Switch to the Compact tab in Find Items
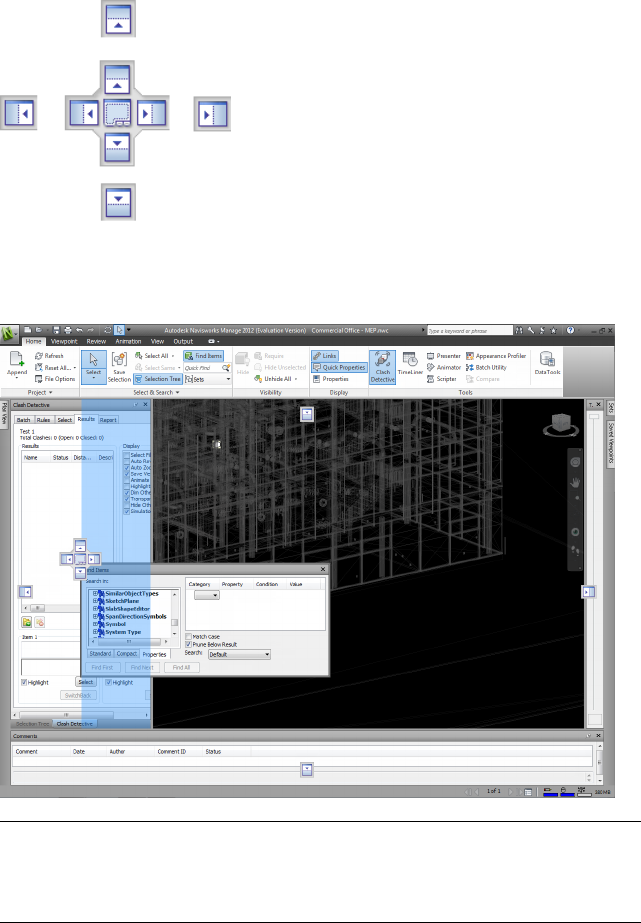This screenshot has height=923, width=641. click(x=127, y=653)
